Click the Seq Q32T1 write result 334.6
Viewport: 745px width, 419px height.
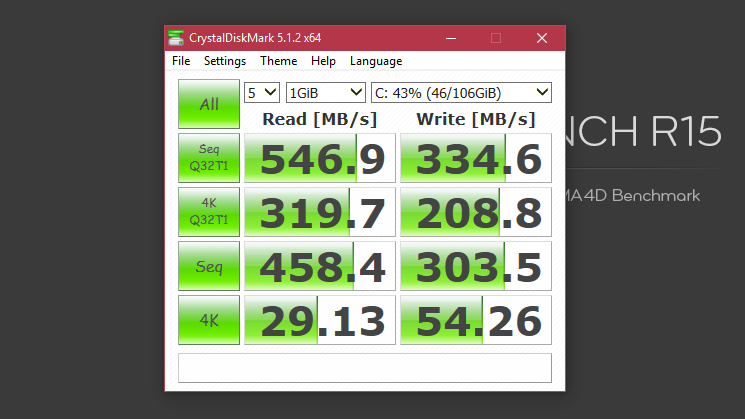476,158
